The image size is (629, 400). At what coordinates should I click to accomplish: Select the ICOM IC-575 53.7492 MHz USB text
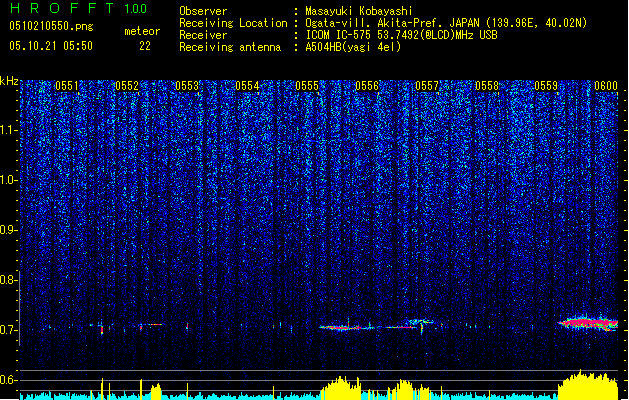401,35
